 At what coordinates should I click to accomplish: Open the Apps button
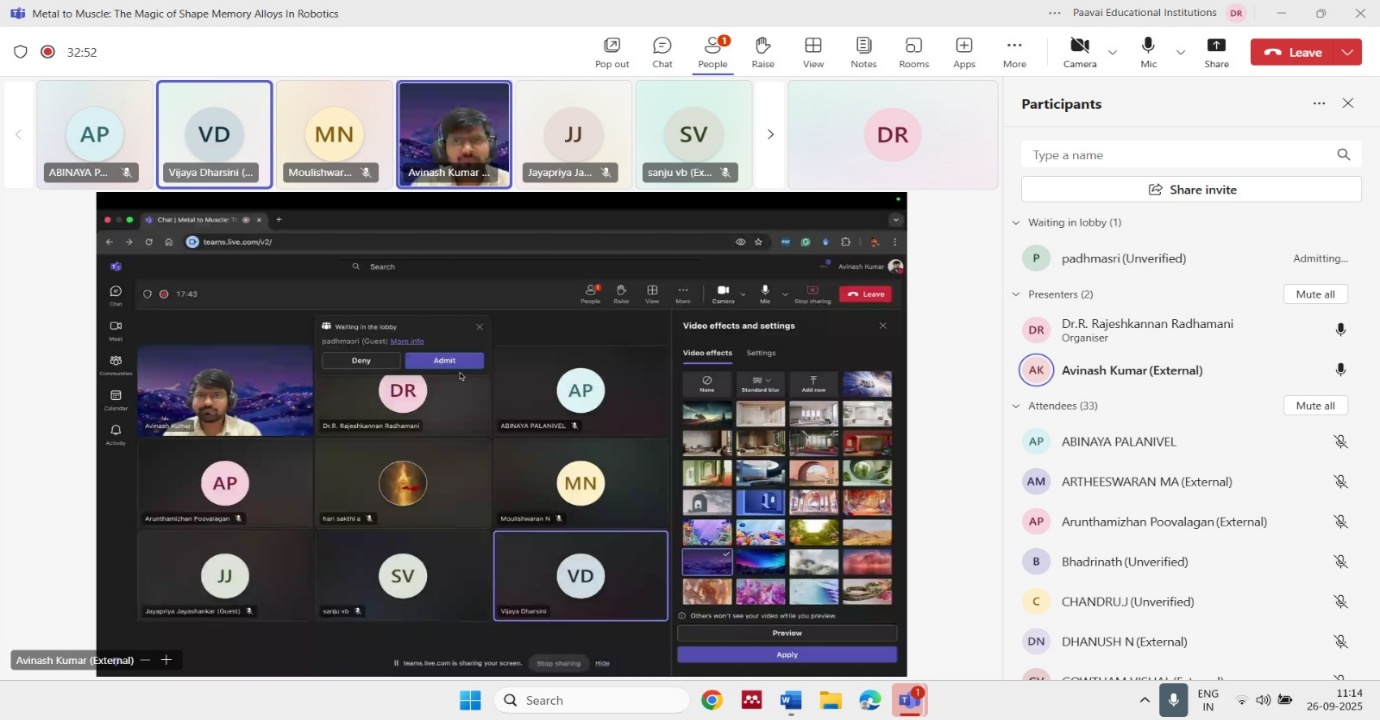pyautogui.click(x=964, y=52)
